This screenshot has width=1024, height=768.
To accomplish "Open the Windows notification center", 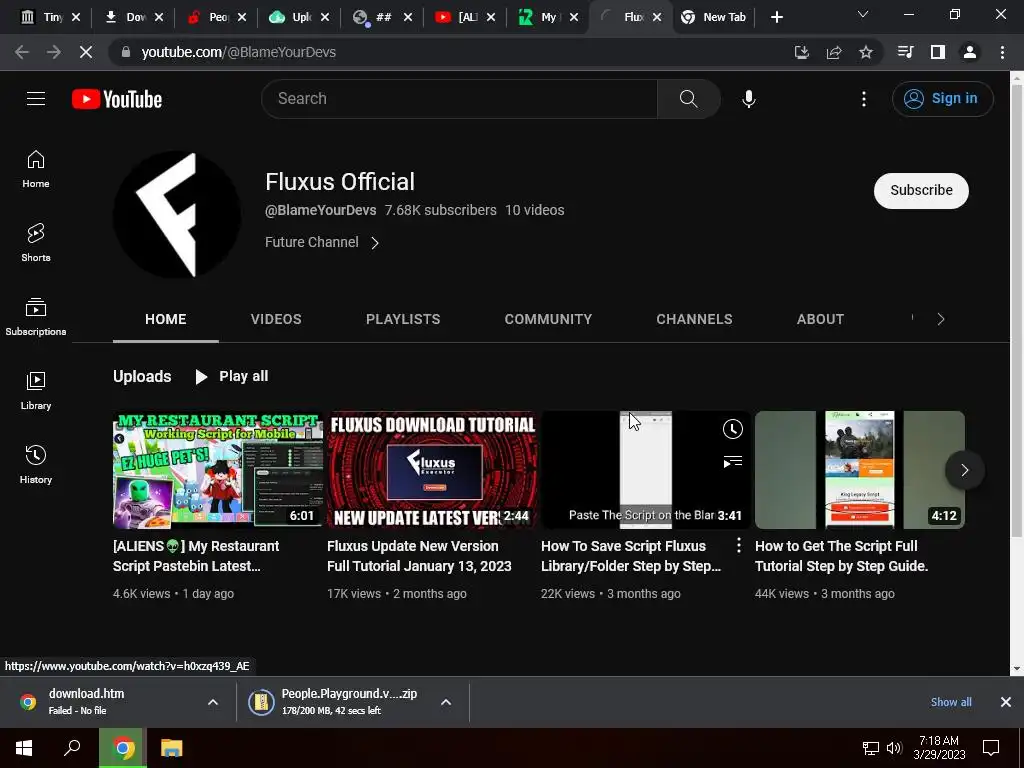I will (991, 748).
